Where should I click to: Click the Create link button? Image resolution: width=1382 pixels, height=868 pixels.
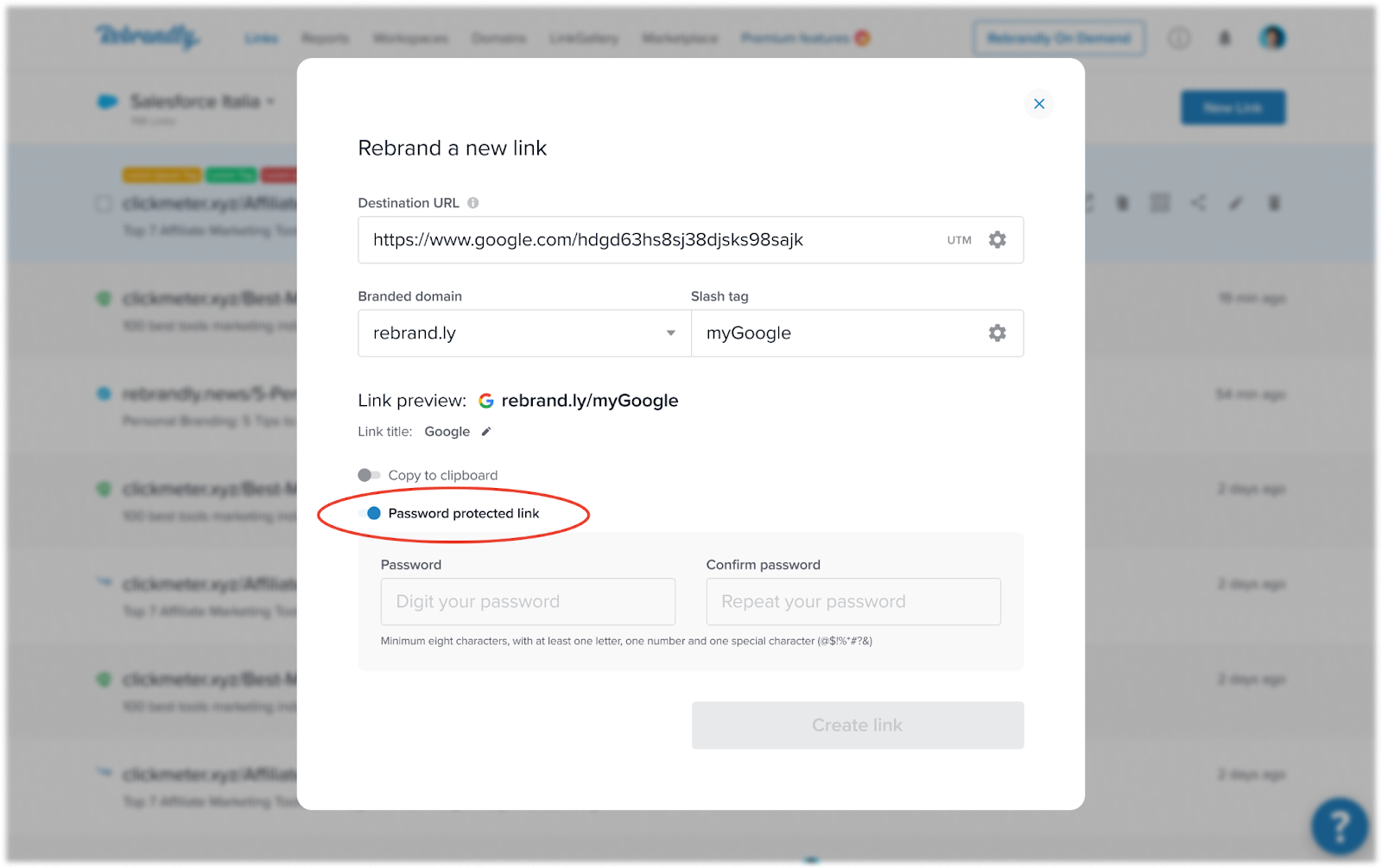[x=858, y=725]
